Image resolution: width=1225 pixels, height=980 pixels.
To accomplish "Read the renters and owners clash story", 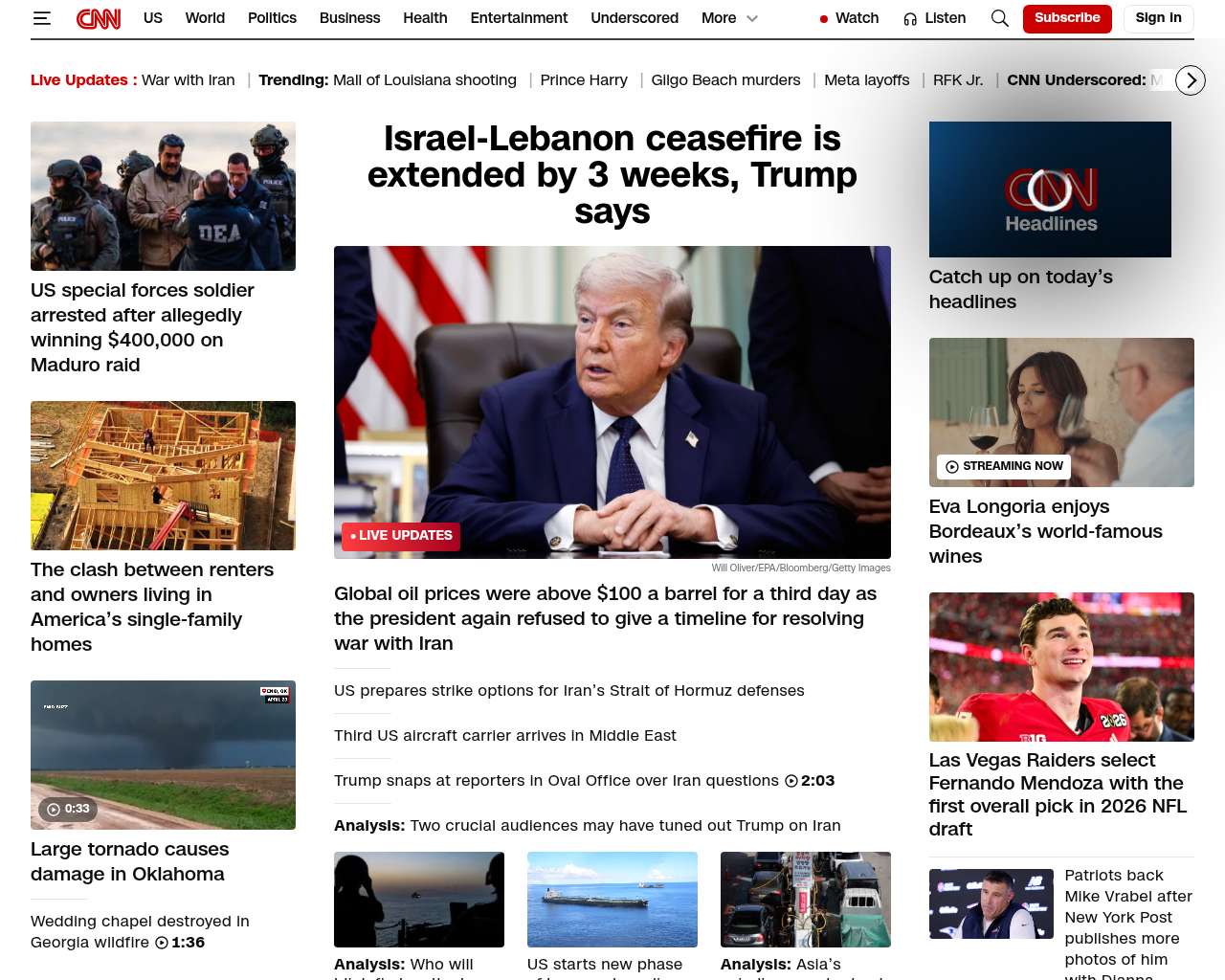I will 152,607.
